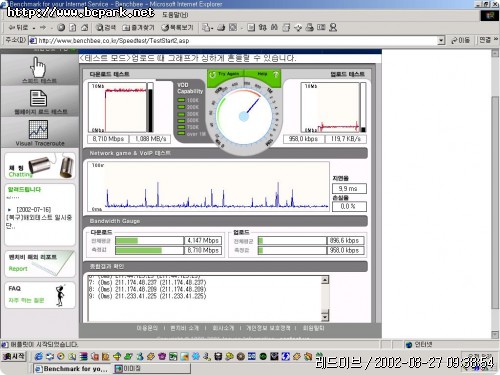The height and width of the screenshot is (375, 500).
Task: Open the 회사소개 footer link
Action: 223,328
